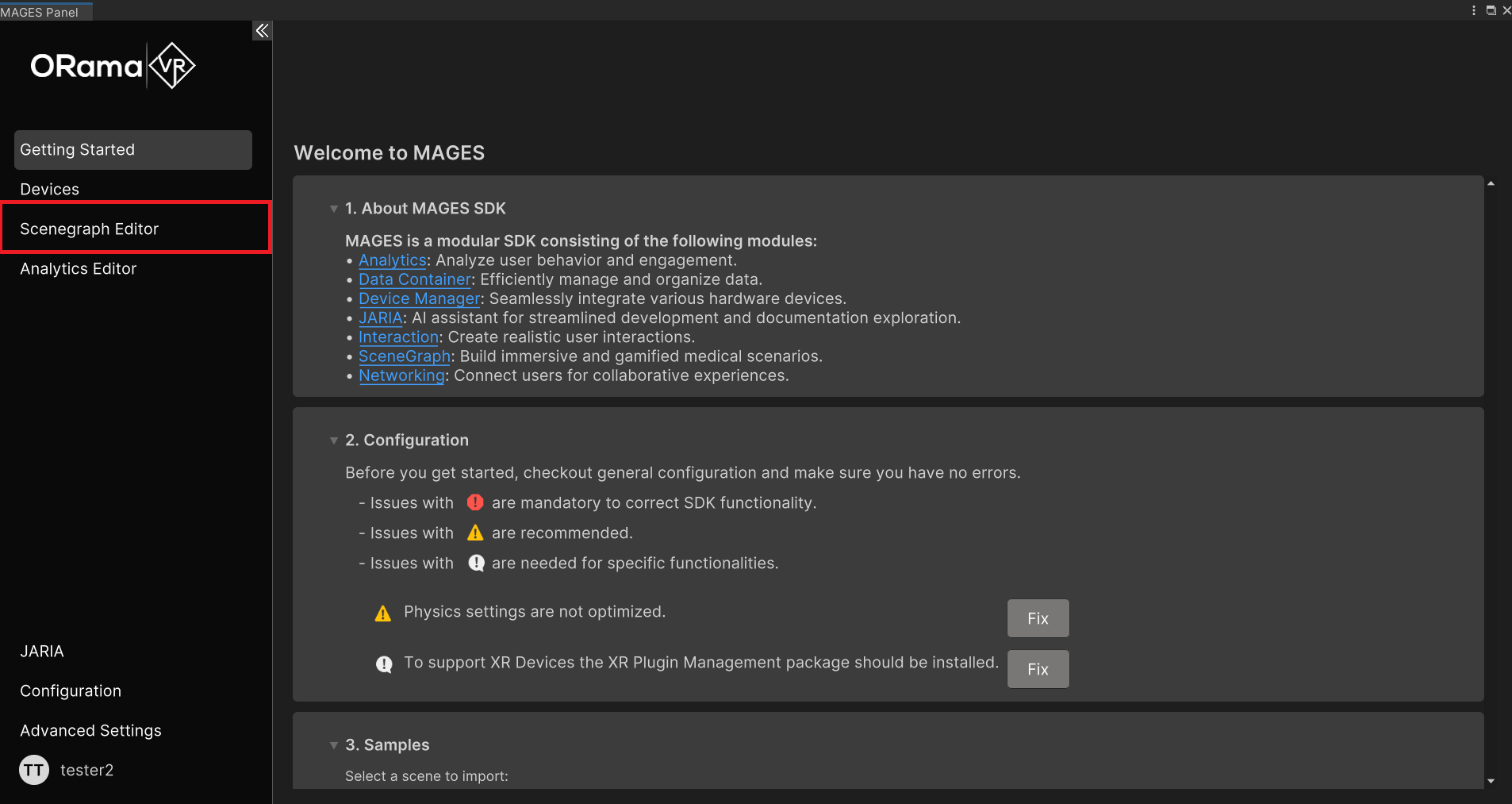This screenshot has width=1512, height=804.
Task: Open the panel's three-dot options menu
Action: click(x=1474, y=10)
